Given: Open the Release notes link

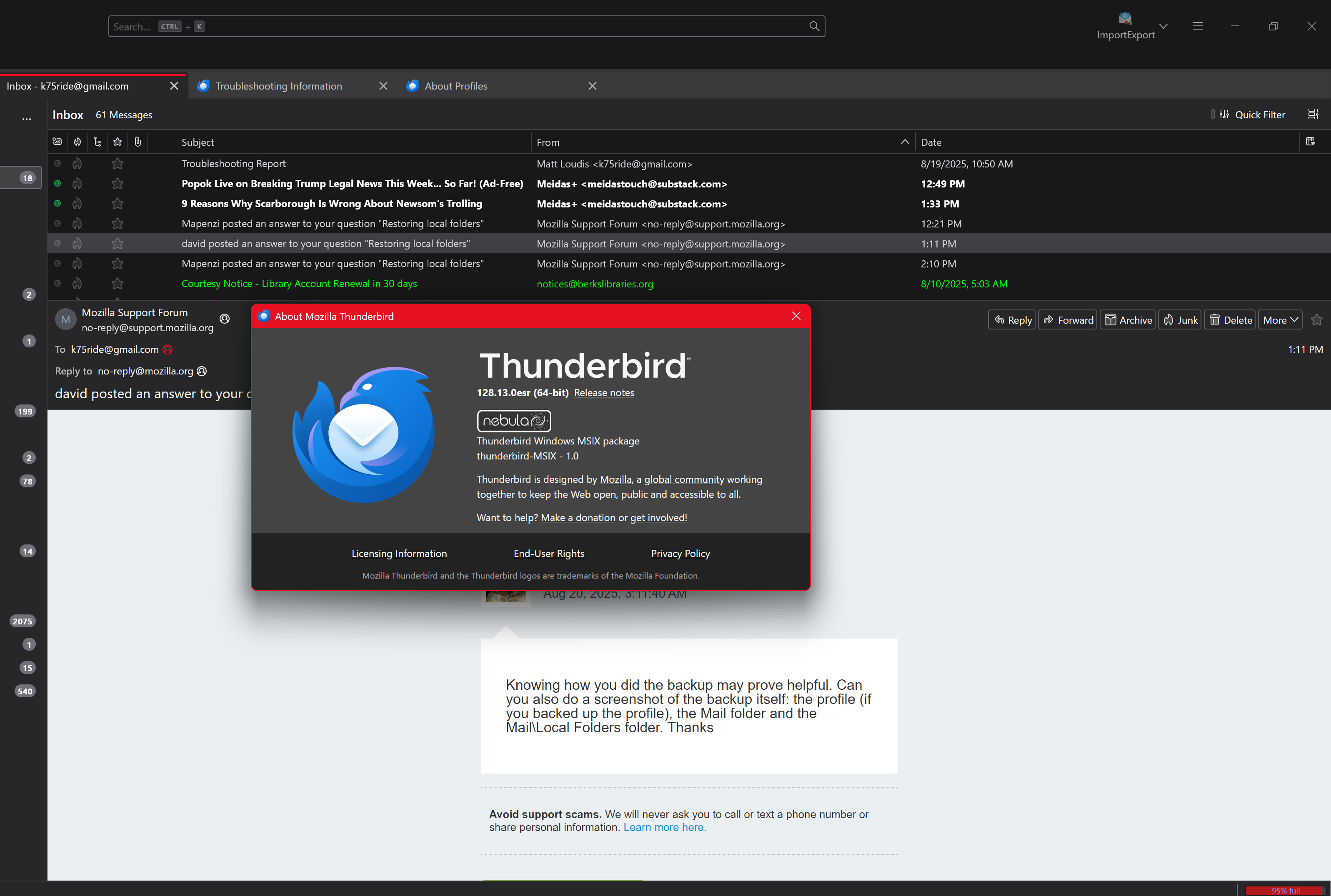Looking at the screenshot, I should pyautogui.click(x=603, y=393).
